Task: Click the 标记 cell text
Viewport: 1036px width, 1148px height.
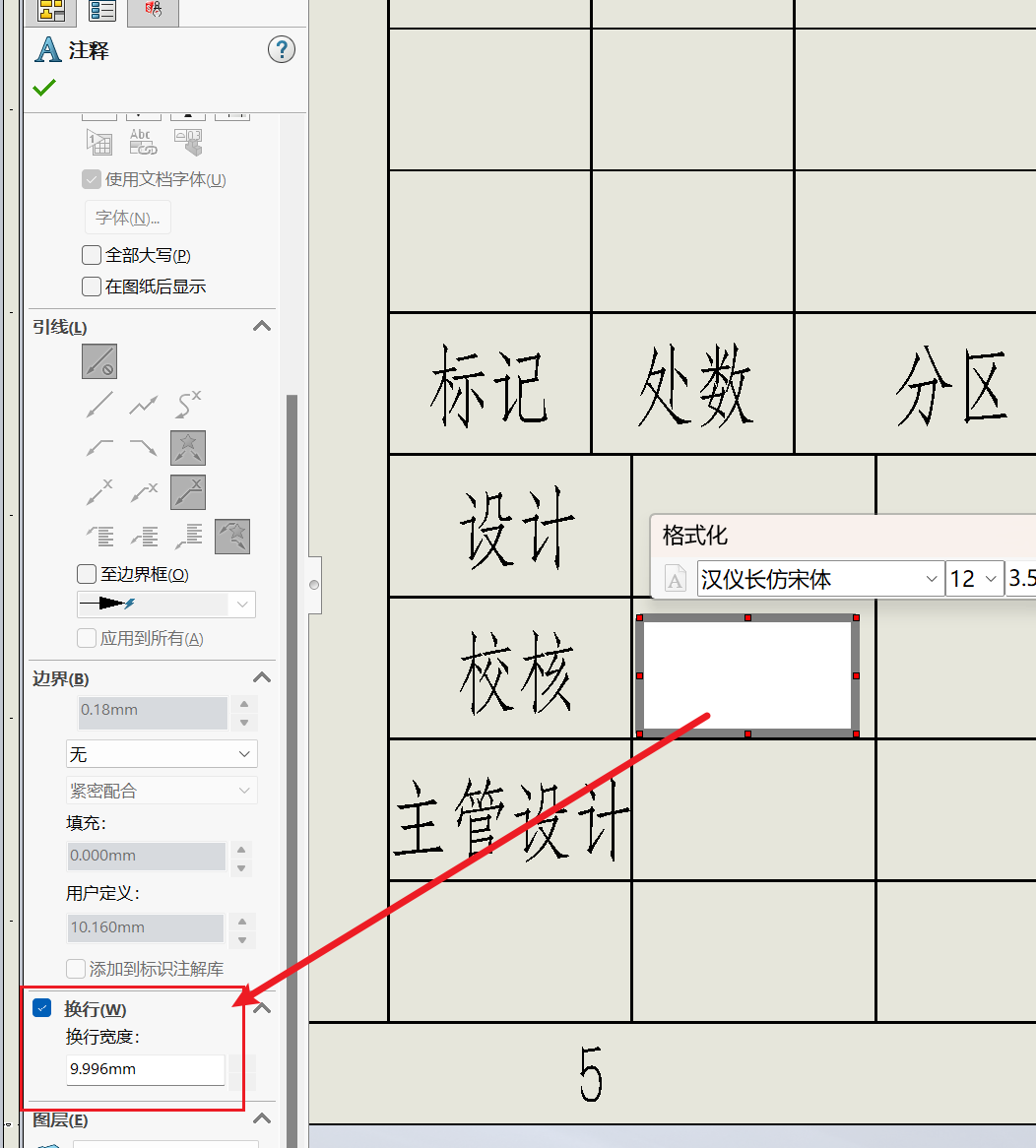Action: (x=487, y=387)
